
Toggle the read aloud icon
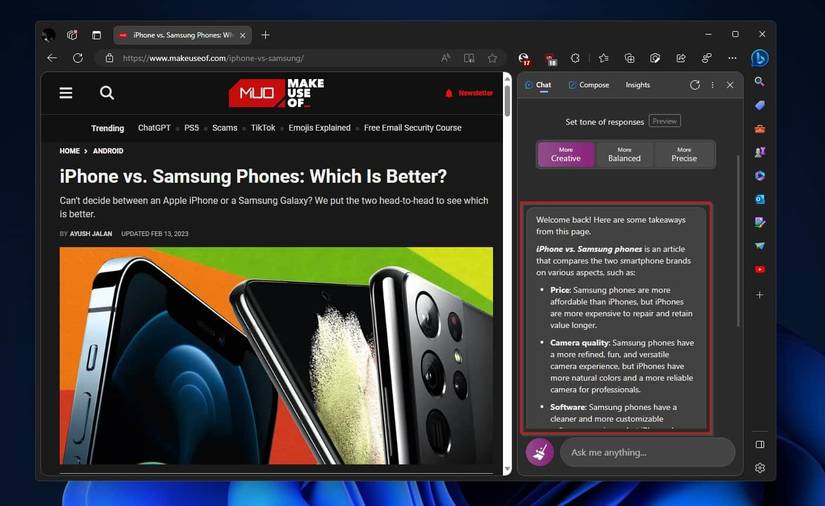pyautogui.click(x=446, y=58)
